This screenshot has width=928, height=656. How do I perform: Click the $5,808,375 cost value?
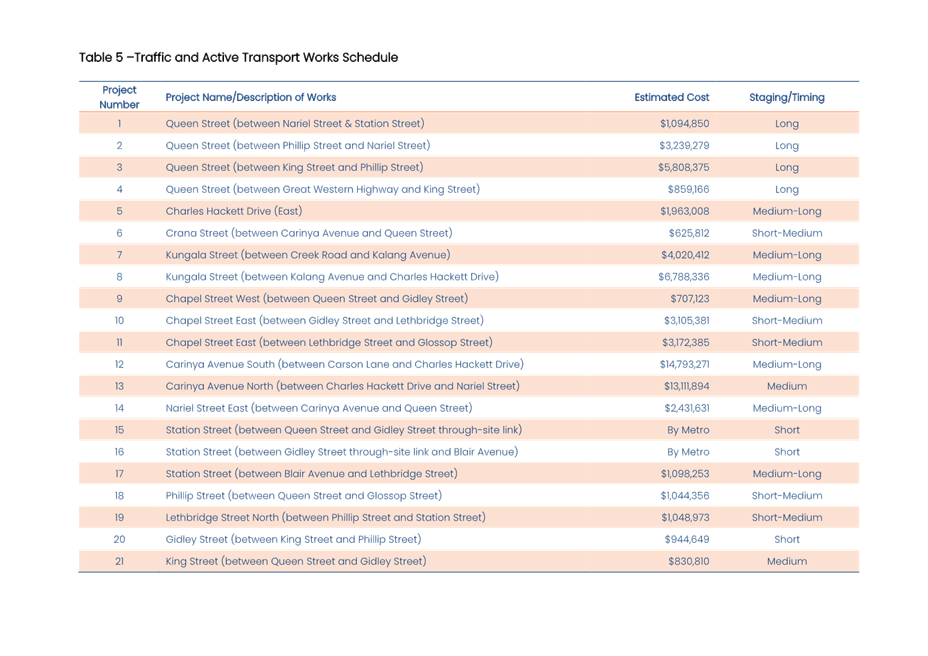(684, 168)
